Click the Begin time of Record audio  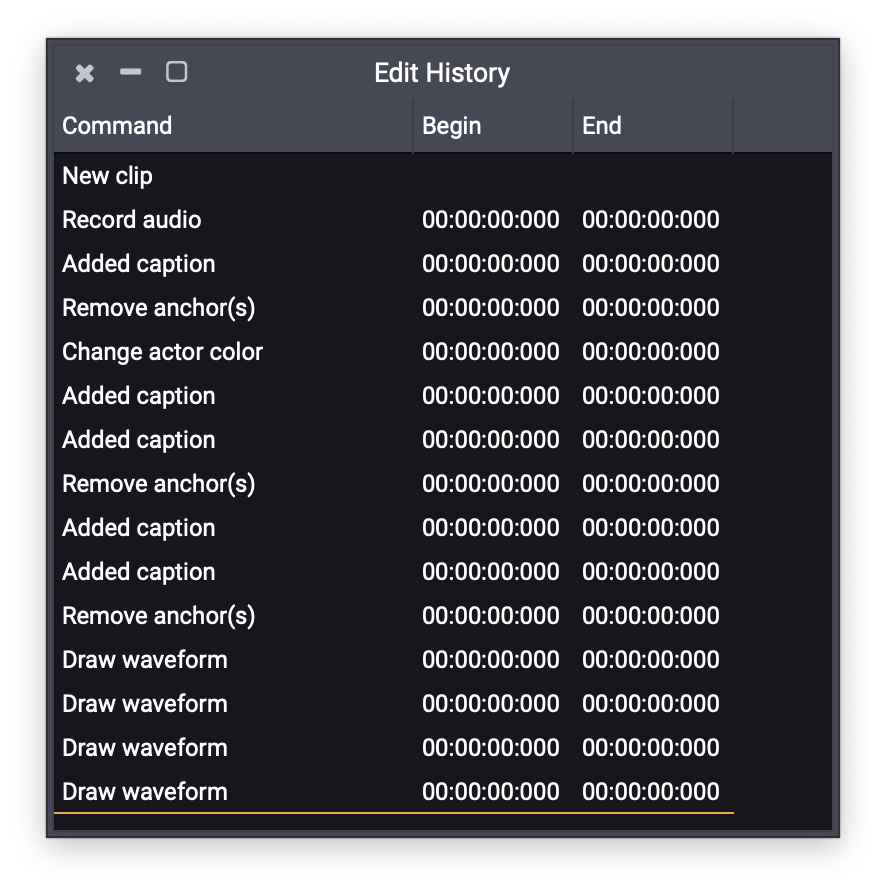(x=490, y=220)
